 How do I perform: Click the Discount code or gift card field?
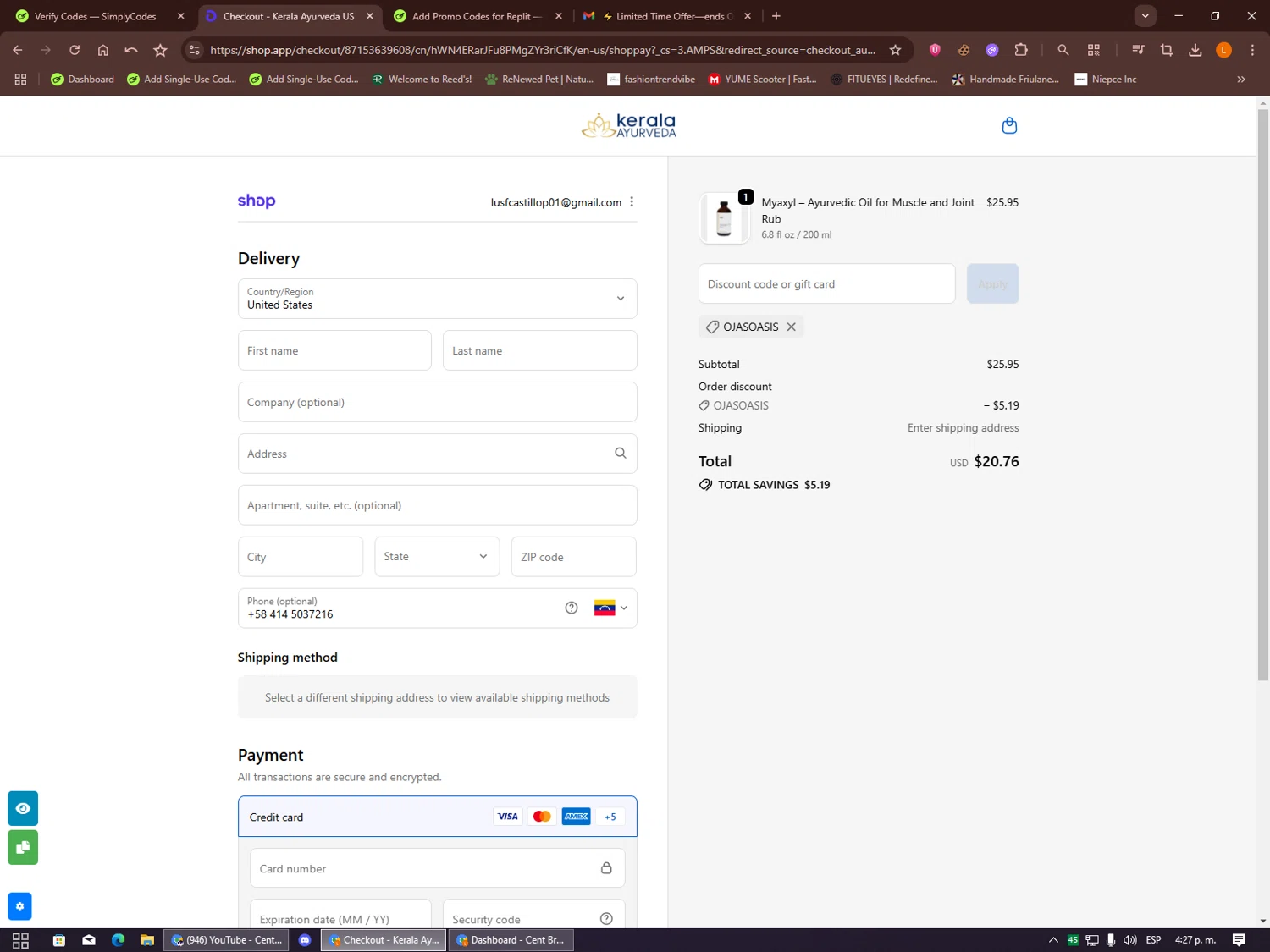(826, 283)
